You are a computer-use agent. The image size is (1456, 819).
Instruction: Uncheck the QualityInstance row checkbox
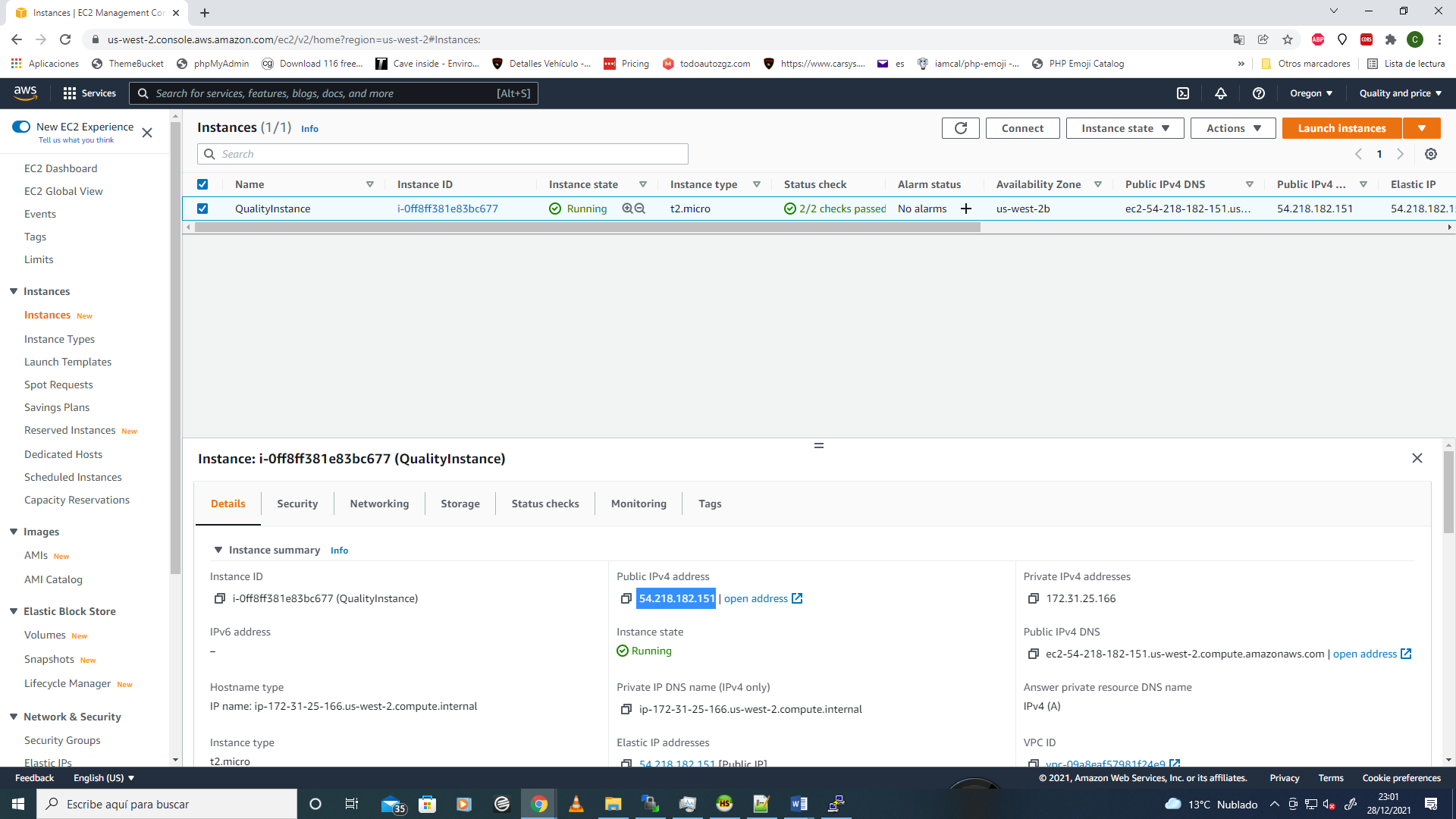tap(202, 209)
